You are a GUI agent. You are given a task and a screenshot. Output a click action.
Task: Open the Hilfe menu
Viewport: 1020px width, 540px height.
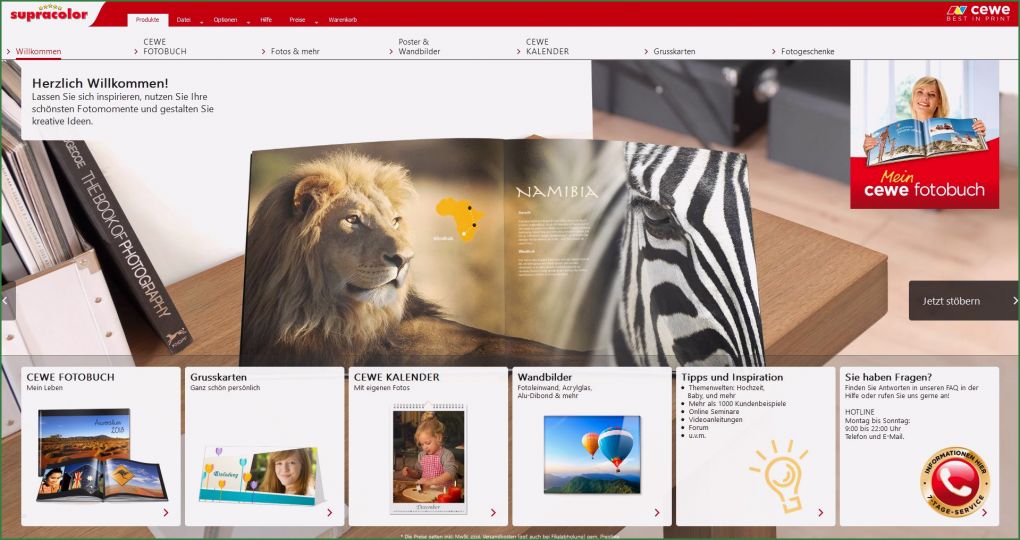[x=266, y=20]
